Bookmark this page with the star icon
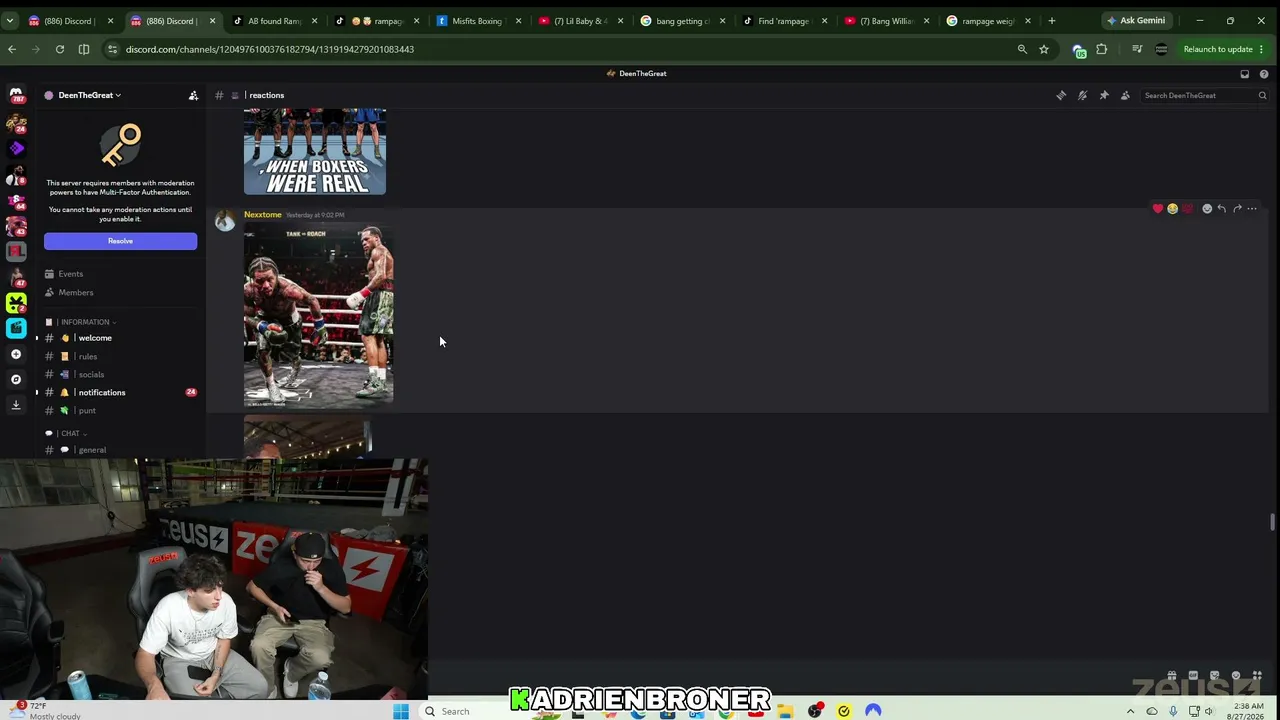 click(x=1044, y=49)
